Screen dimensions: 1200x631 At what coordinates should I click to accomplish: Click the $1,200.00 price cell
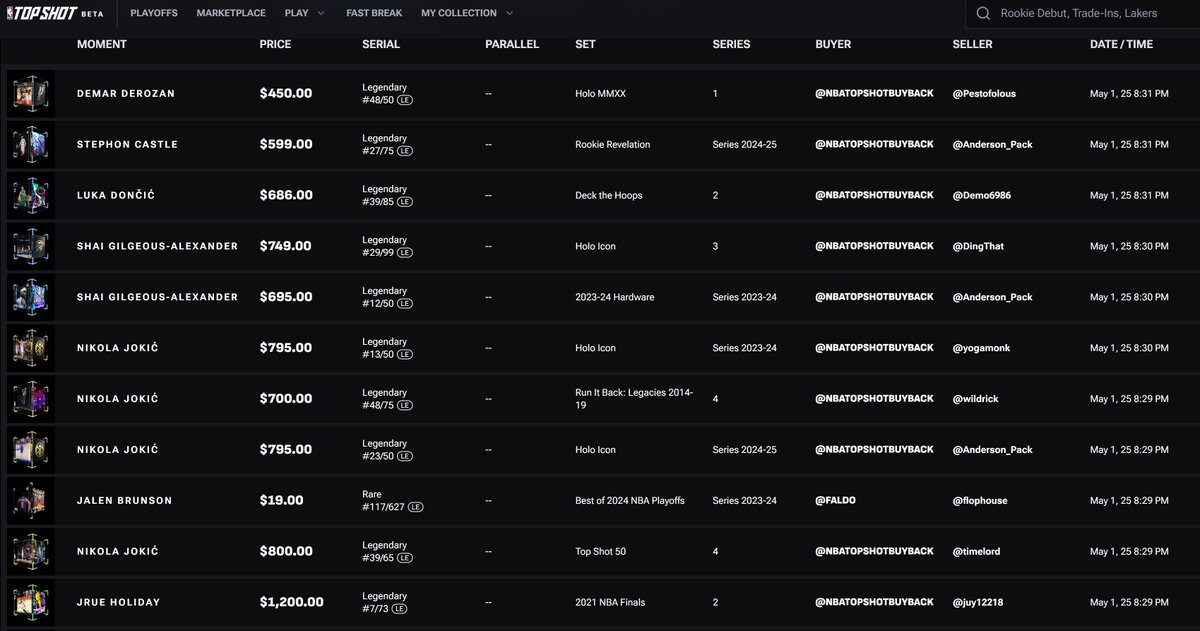(291, 602)
